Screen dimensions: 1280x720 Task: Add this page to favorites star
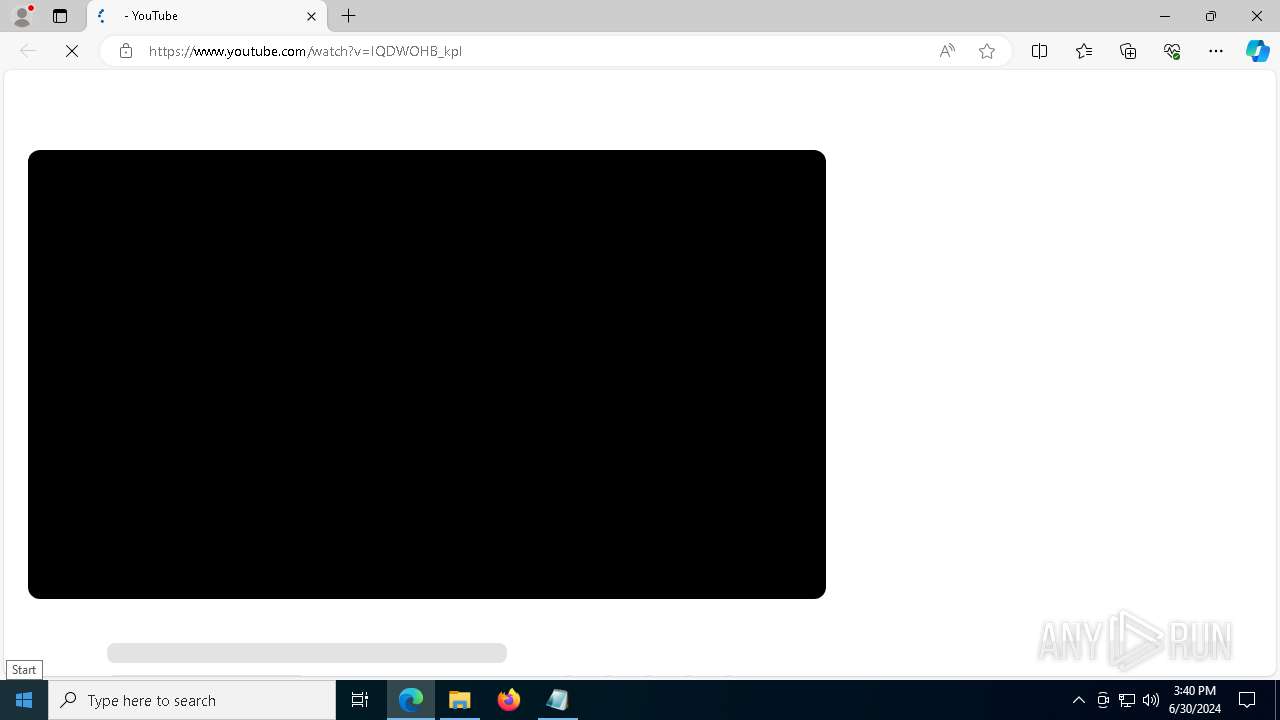coord(987,51)
